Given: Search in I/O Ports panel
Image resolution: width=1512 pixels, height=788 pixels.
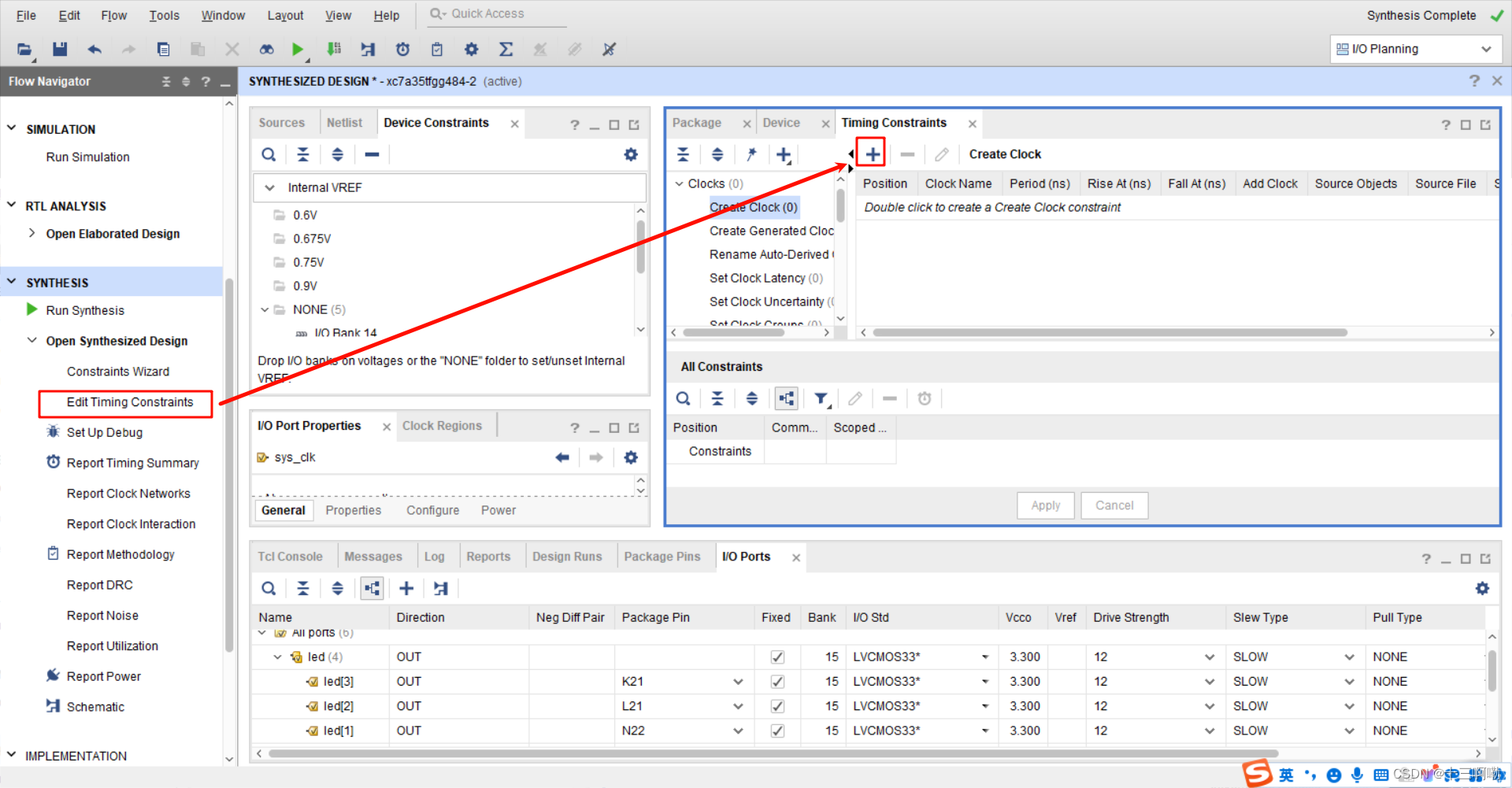Looking at the screenshot, I should pyautogui.click(x=269, y=588).
